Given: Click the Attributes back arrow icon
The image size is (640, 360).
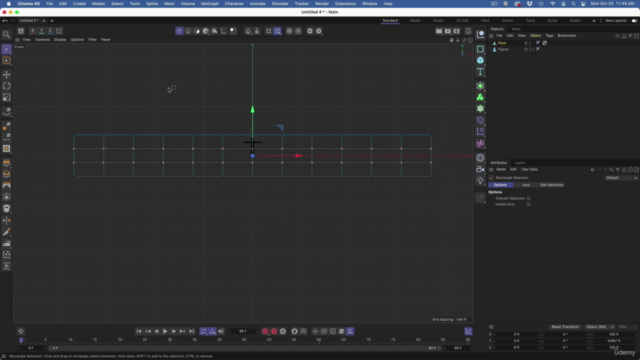Looking at the screenshot, I should click(x=593, y=170).
